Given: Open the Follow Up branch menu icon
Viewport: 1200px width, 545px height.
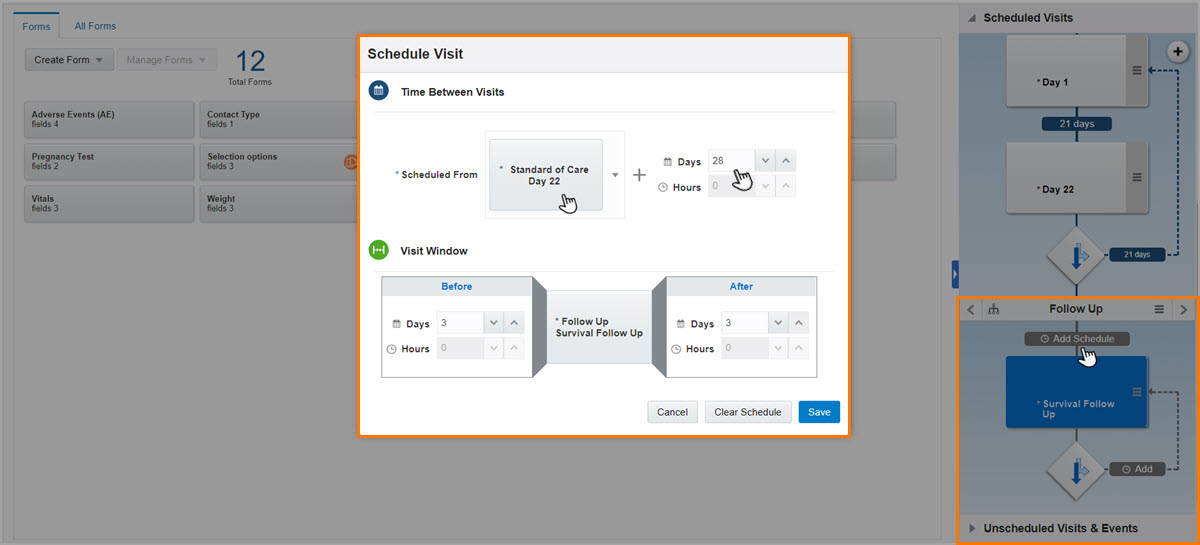Looking at the screenshot, I should click(1159, 310).
